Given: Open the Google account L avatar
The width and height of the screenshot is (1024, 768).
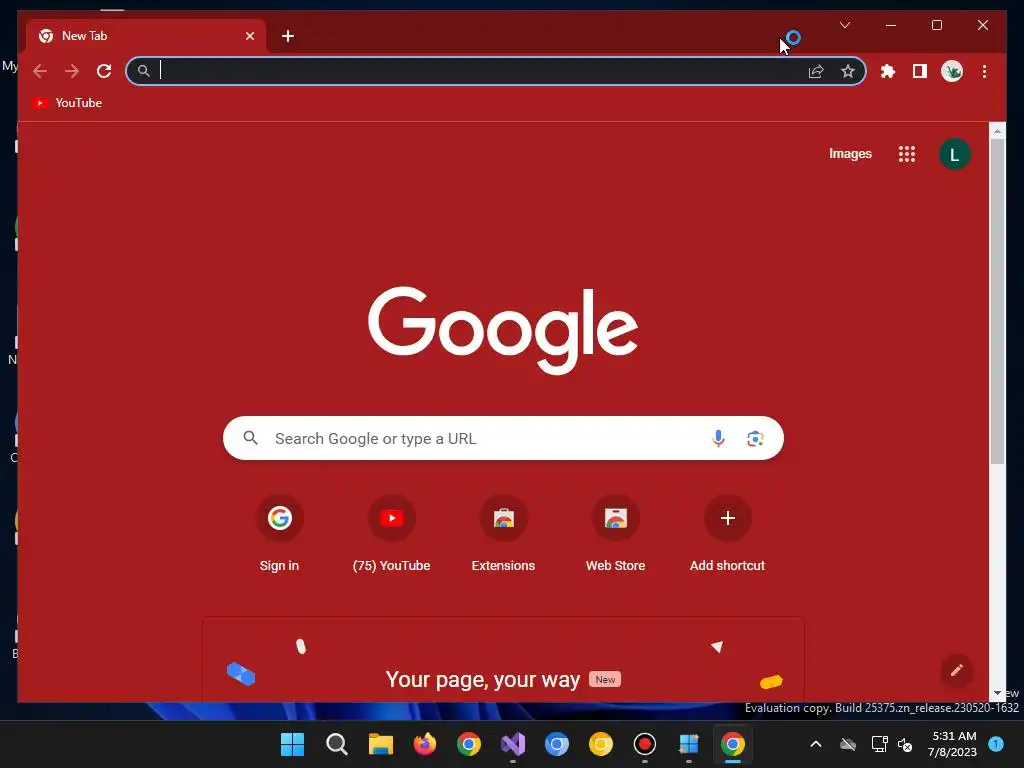Looking at the screenshot, I should point(954,154).
